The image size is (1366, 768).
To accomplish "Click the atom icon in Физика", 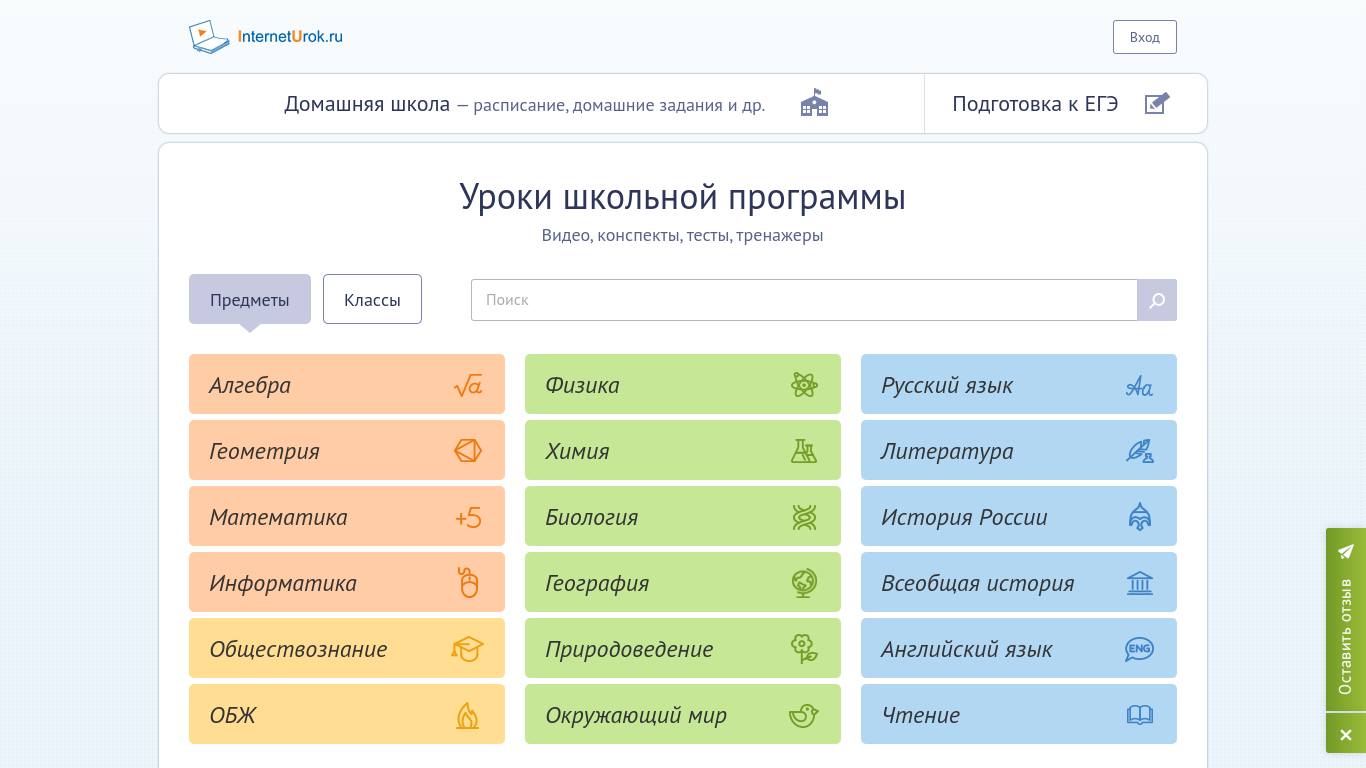I will [x=804, y=385].
